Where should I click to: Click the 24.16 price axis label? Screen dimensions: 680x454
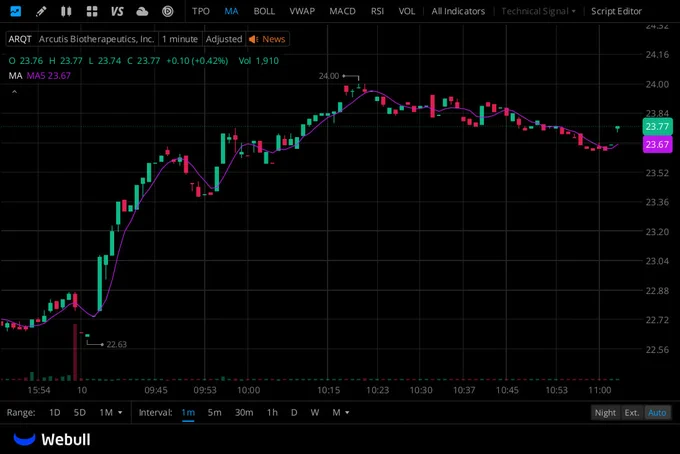coord(657,55)
